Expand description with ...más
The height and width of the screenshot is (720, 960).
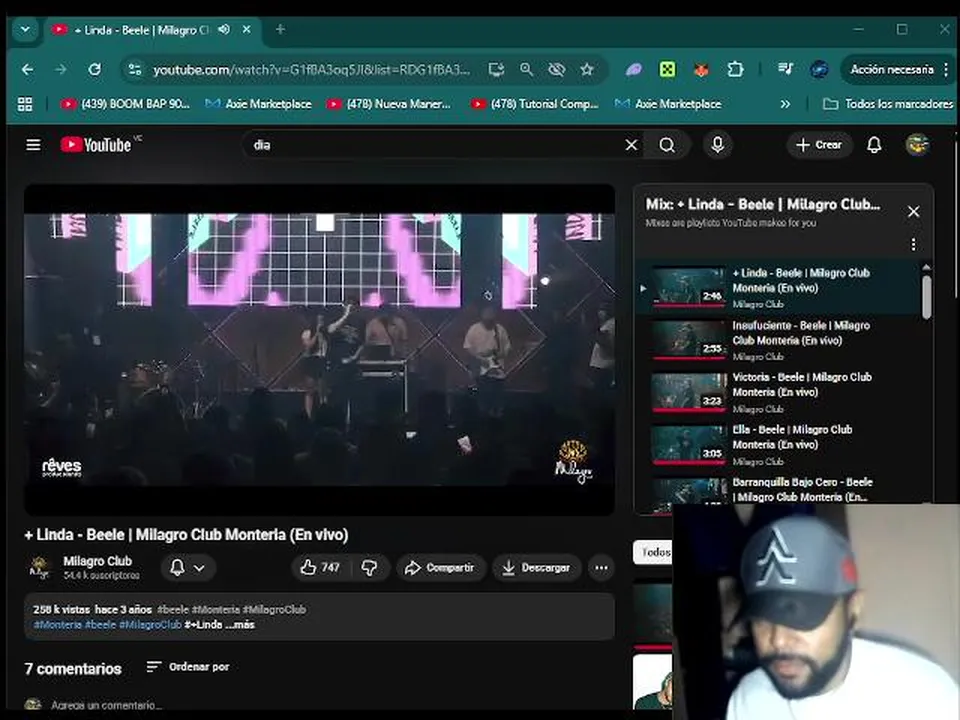click(239, 624)
